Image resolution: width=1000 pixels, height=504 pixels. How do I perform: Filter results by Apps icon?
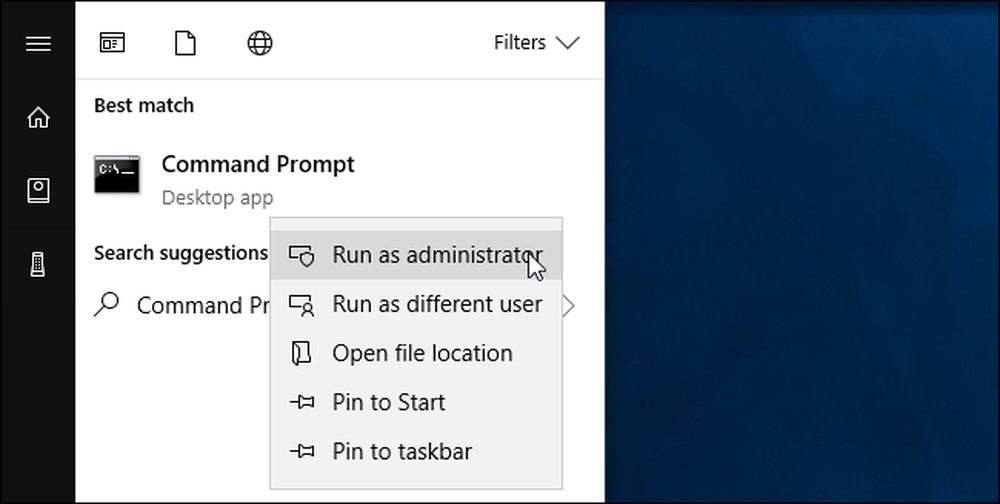point(112,43)
